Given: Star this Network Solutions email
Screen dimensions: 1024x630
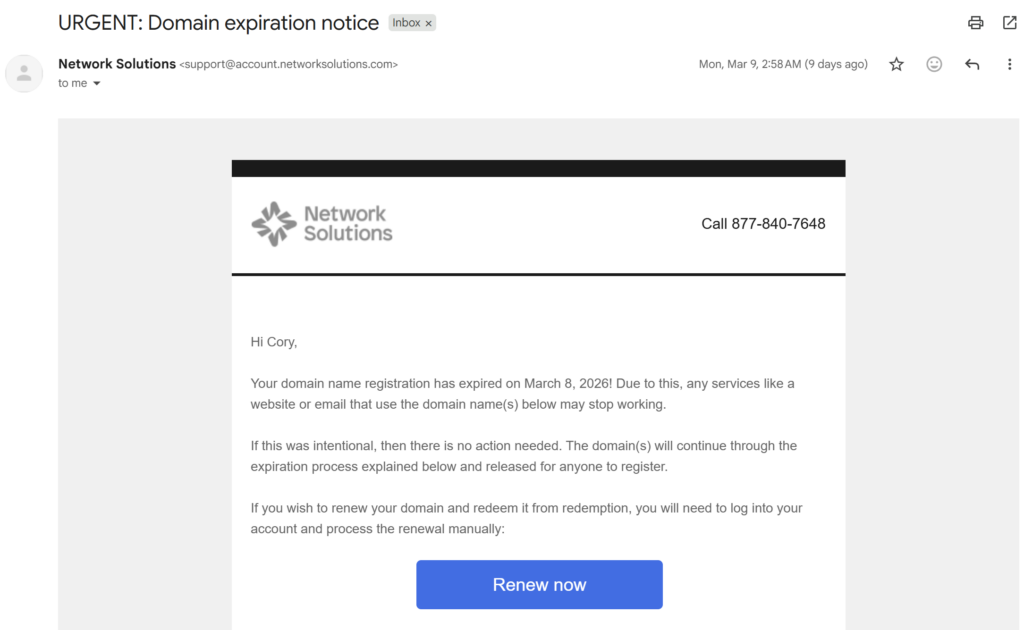Looking at the screenshot, I should [x=896, y=64].
